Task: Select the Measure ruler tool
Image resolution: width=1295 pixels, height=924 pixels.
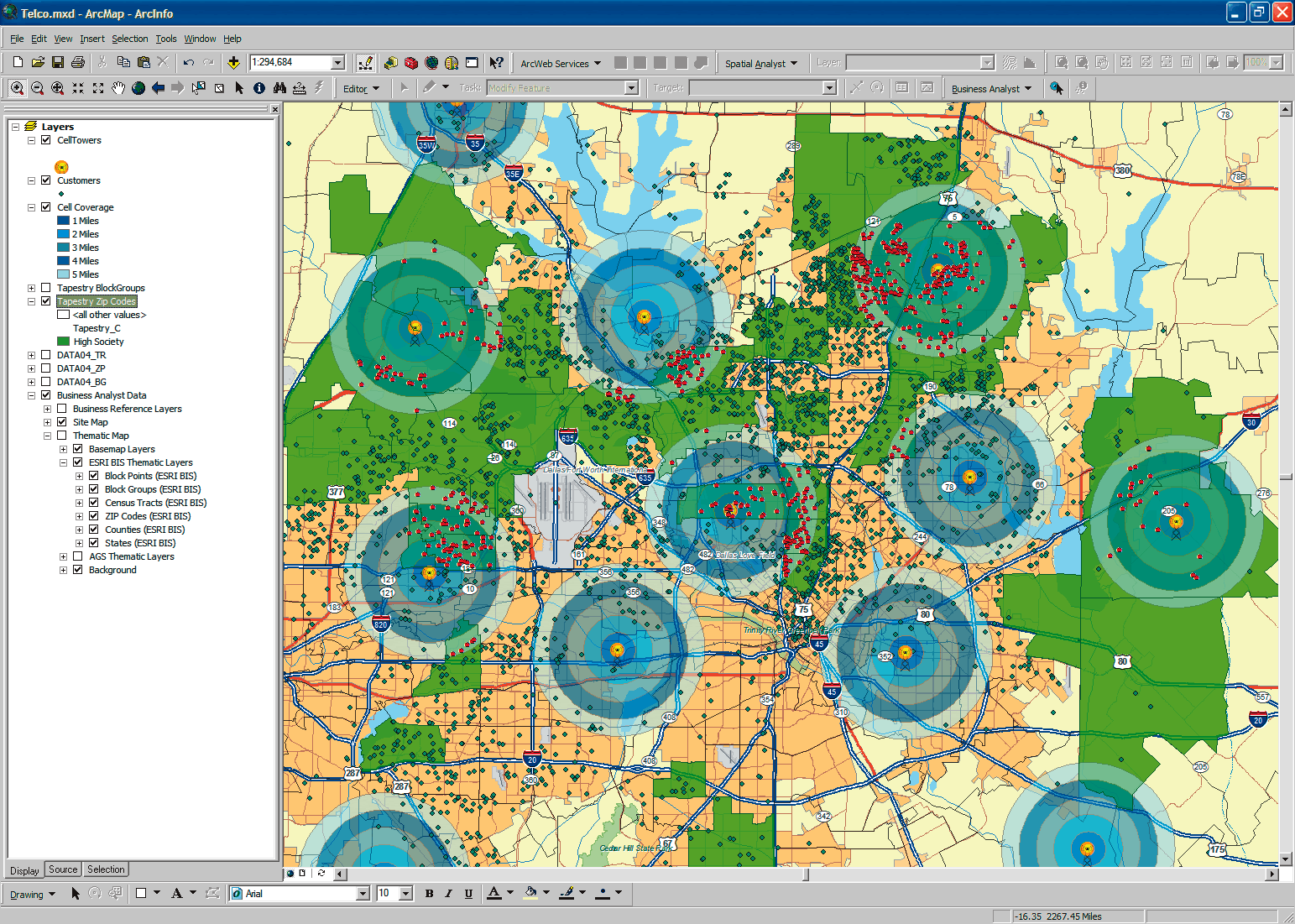Action: click(300, 88)
